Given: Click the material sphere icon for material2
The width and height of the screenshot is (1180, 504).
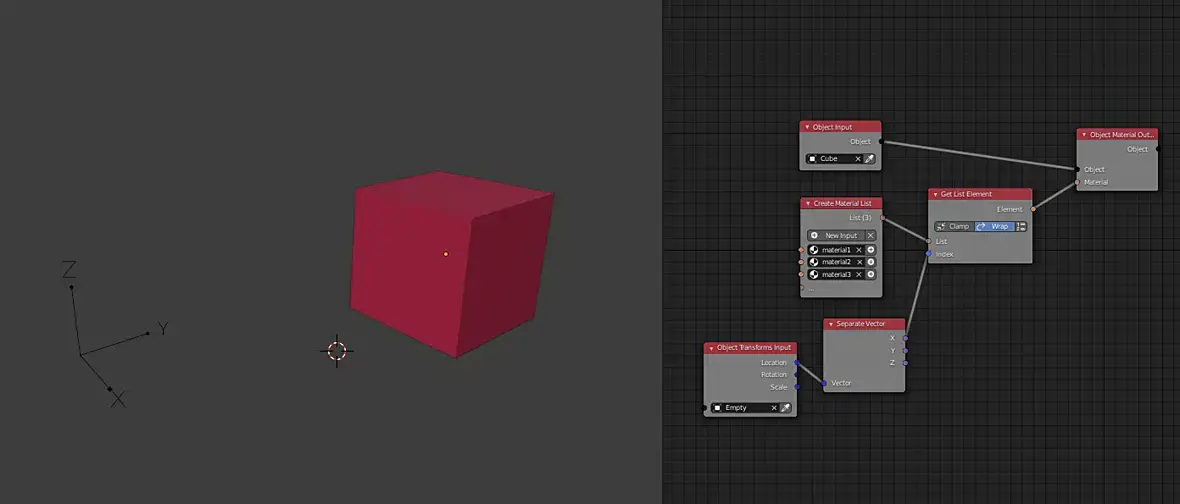Looking at the screenshot, I should tap(814, 262).
